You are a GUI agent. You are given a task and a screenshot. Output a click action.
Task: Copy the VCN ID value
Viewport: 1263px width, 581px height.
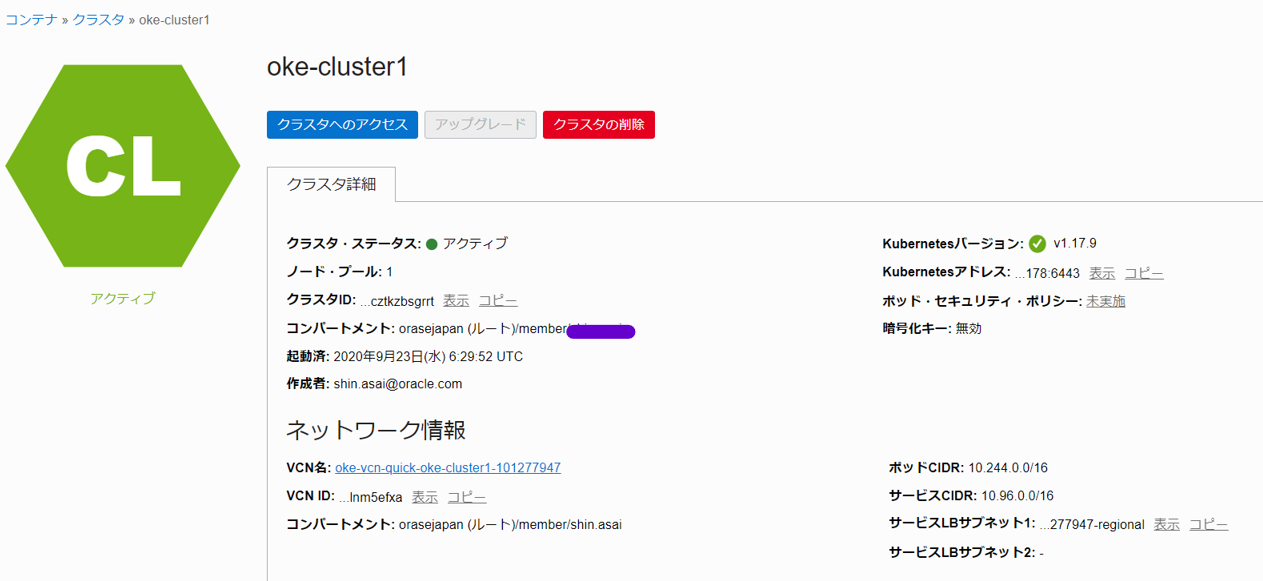point(466,496)
